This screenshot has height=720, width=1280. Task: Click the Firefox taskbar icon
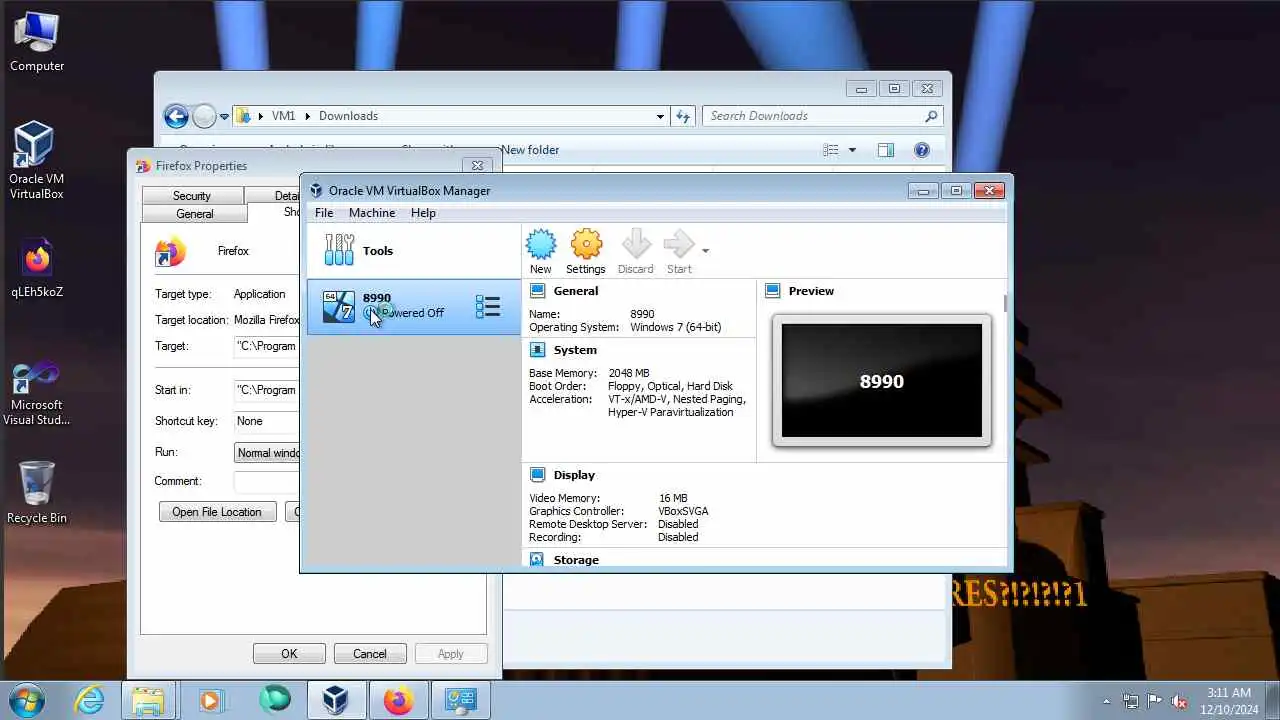pyautogui.click(x=398, y=700)
